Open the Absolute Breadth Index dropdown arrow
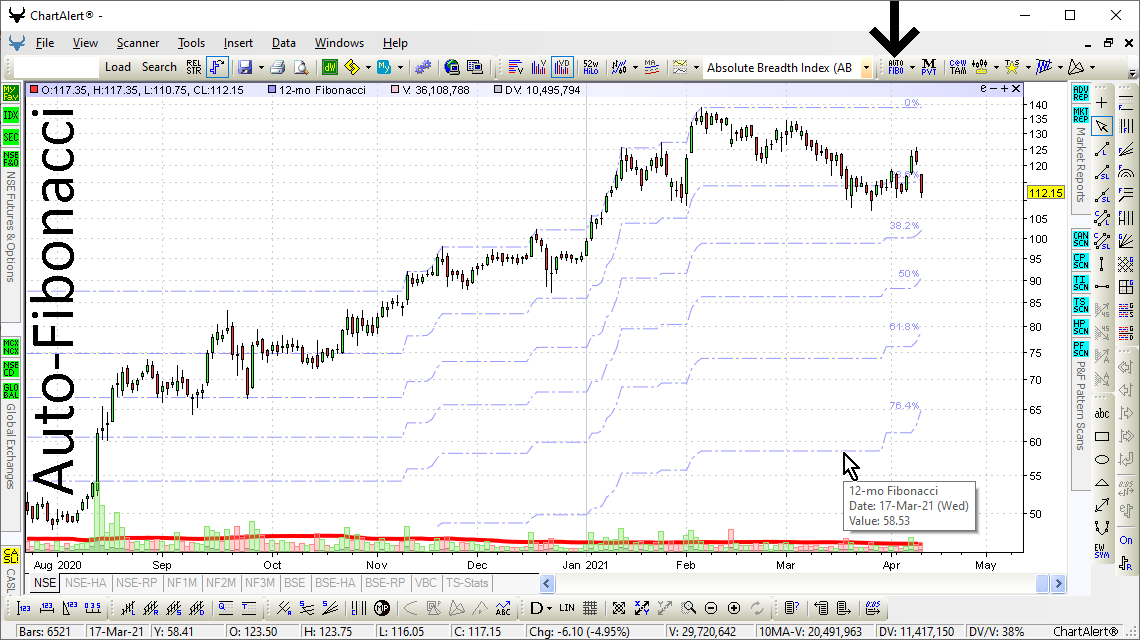This screenshot has height=640, width=1140. [866, 68]
